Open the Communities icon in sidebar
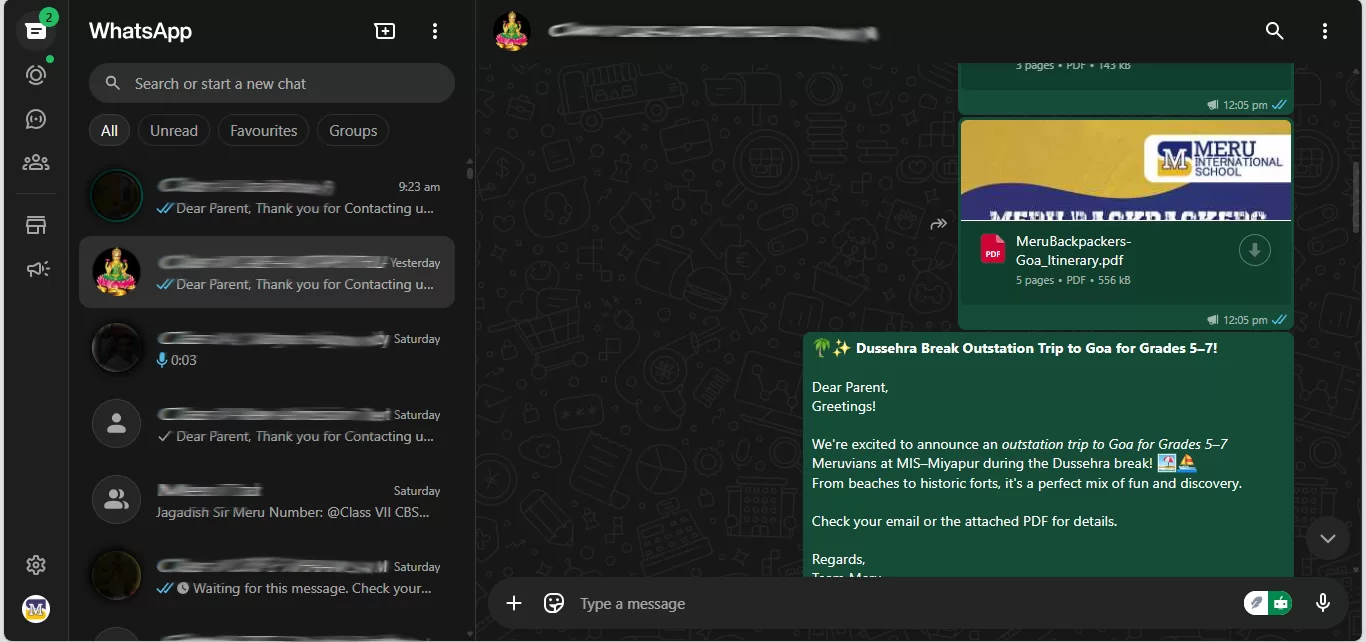This screenshot has height=642, width=1366. pos(36,162)
